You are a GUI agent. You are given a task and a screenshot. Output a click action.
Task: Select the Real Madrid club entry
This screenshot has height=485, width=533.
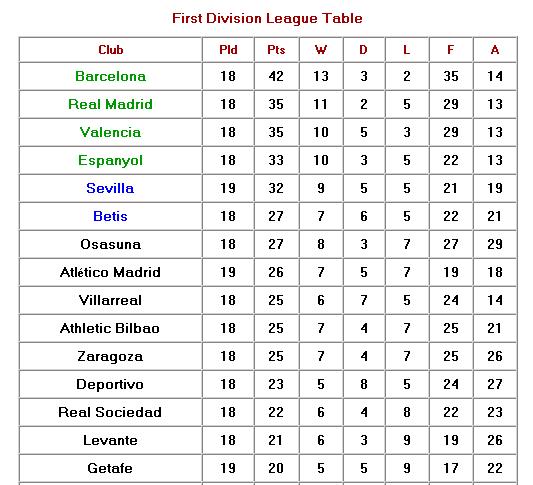[110, 104]
